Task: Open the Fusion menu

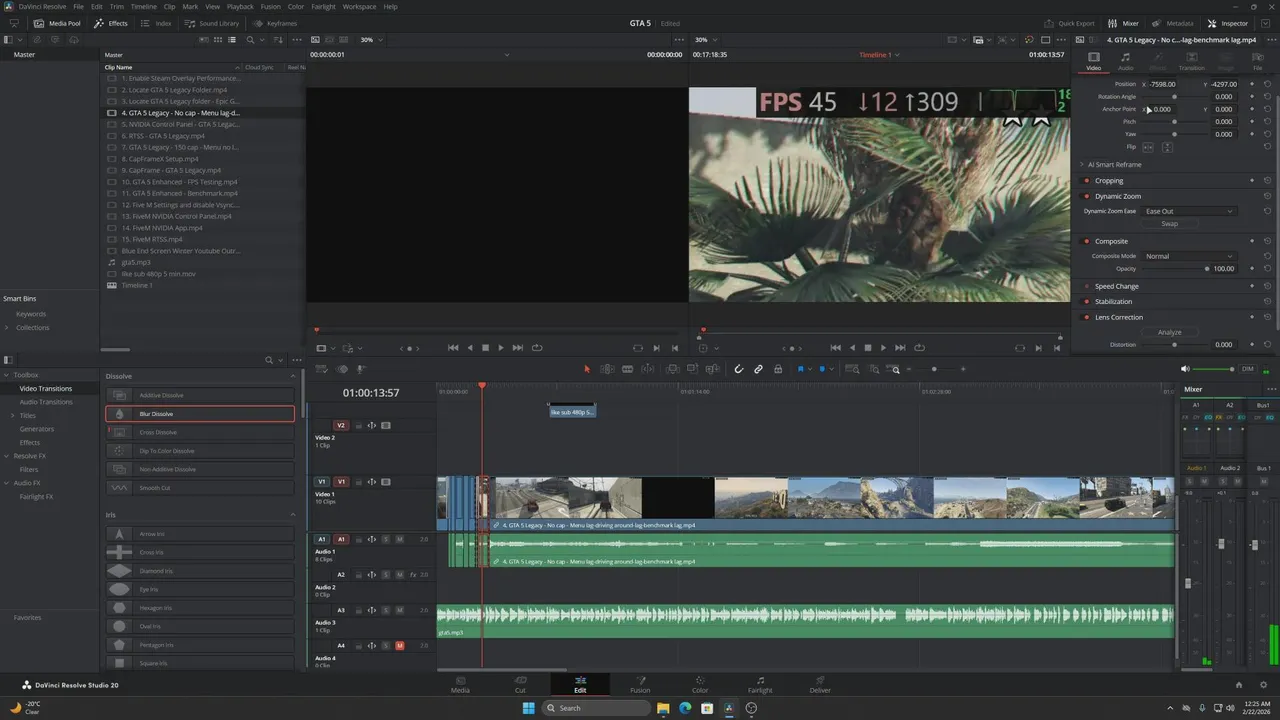Action: tap(270, 7)
